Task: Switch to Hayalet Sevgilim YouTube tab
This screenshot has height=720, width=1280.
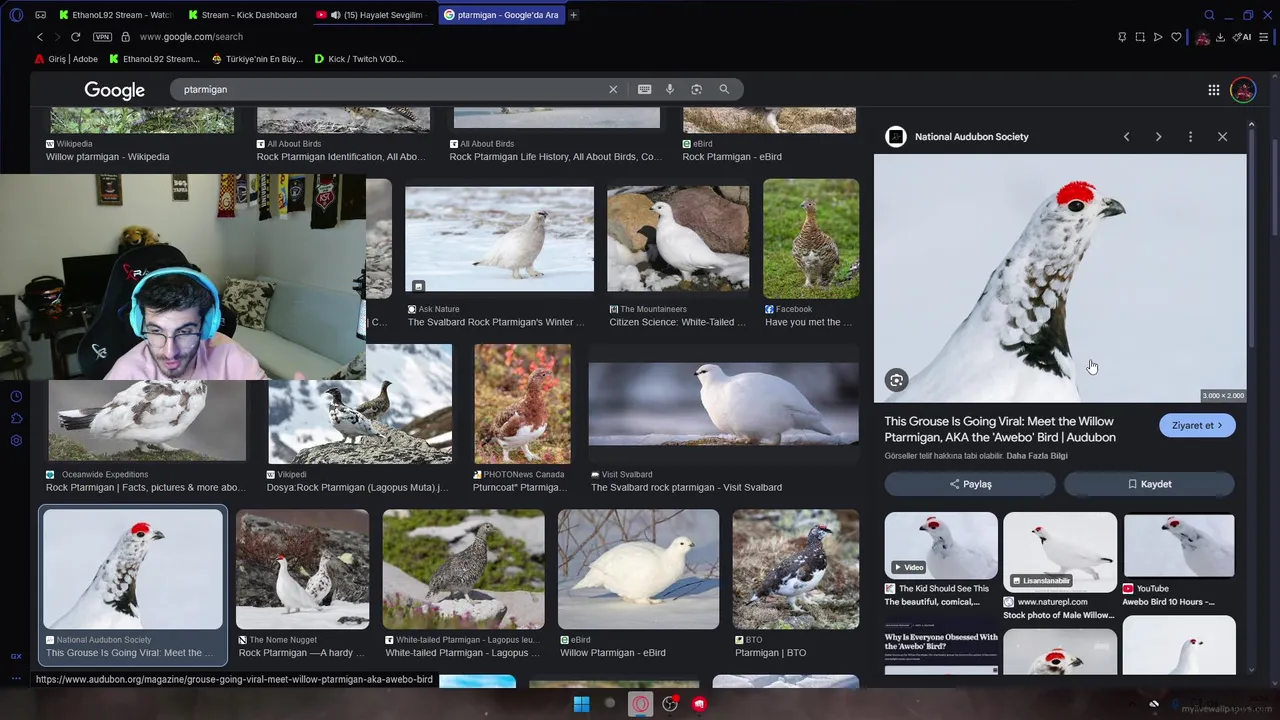Action: [375, 15]
